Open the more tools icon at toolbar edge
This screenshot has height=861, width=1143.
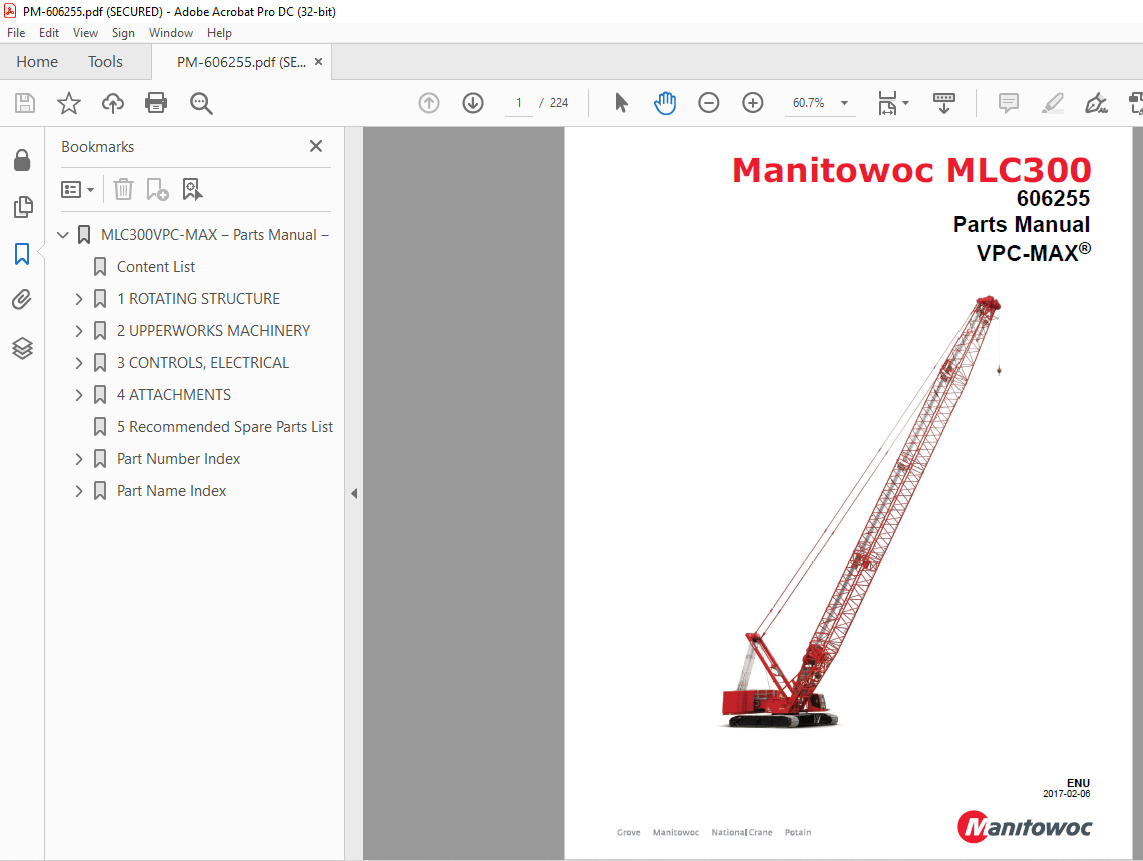pos(1136,103)
